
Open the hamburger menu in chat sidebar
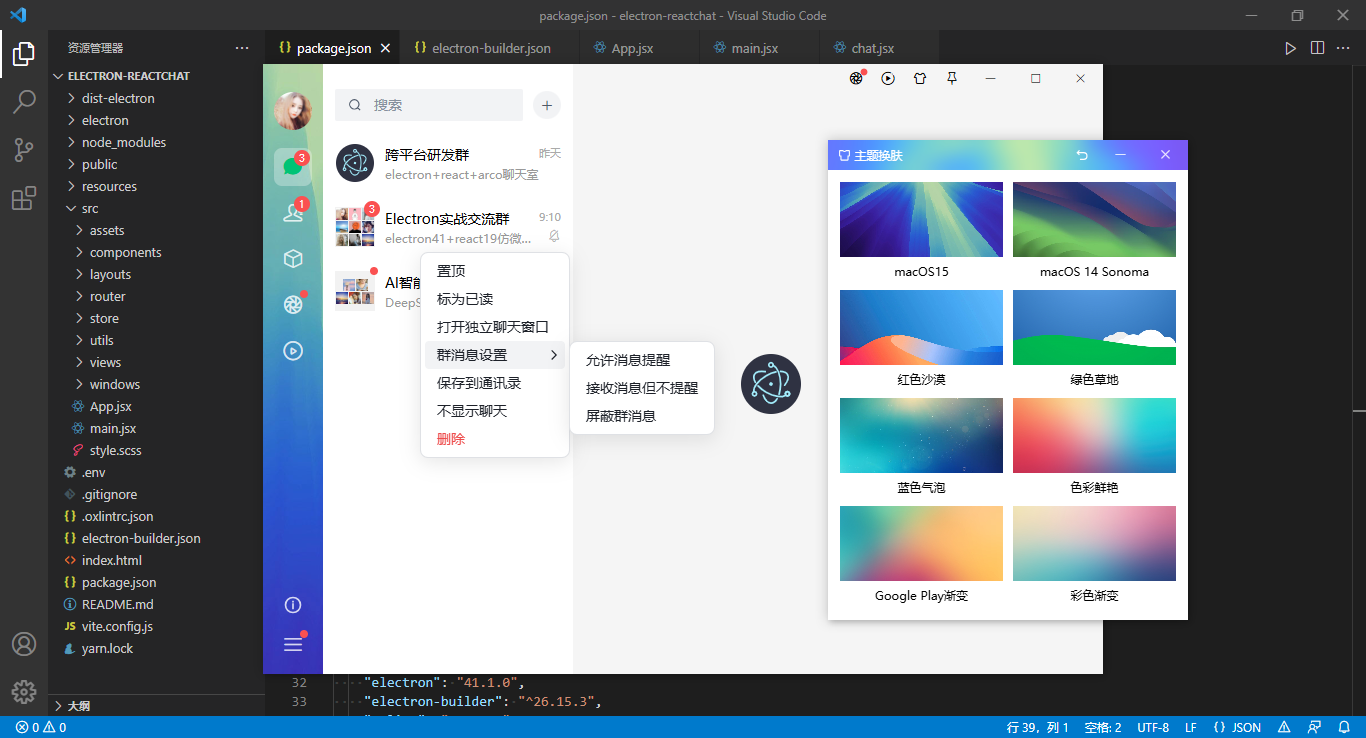click(x=292, y=644)
